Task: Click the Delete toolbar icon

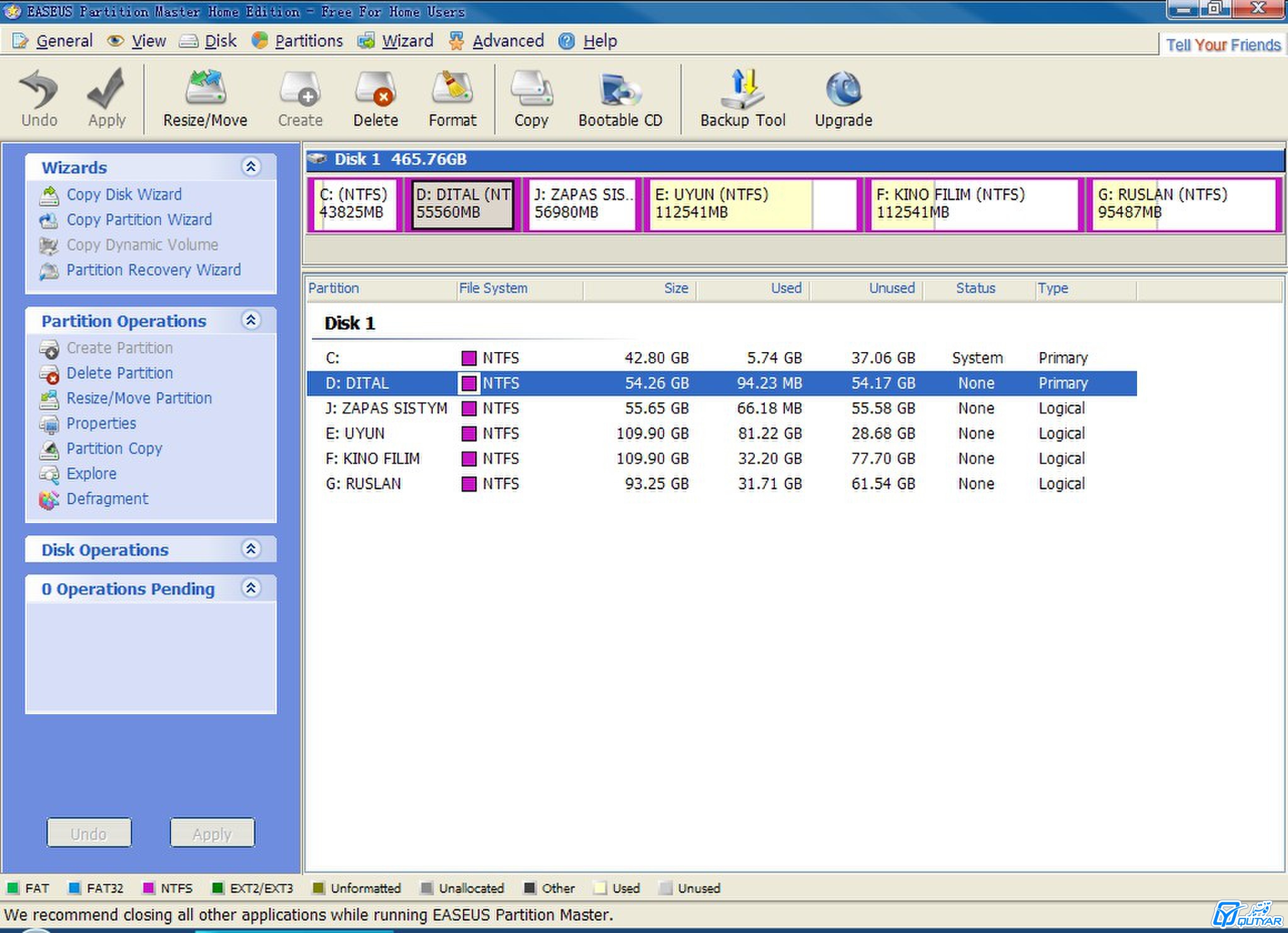Action: [x=375, y=99]
